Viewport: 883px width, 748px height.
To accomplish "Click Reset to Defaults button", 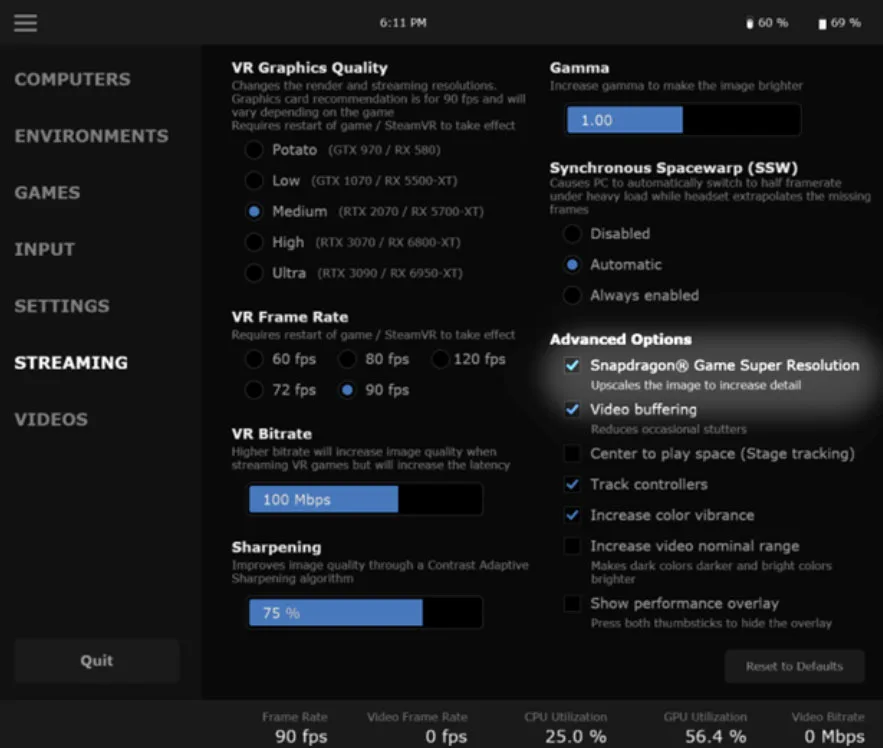I will [795, 666].
